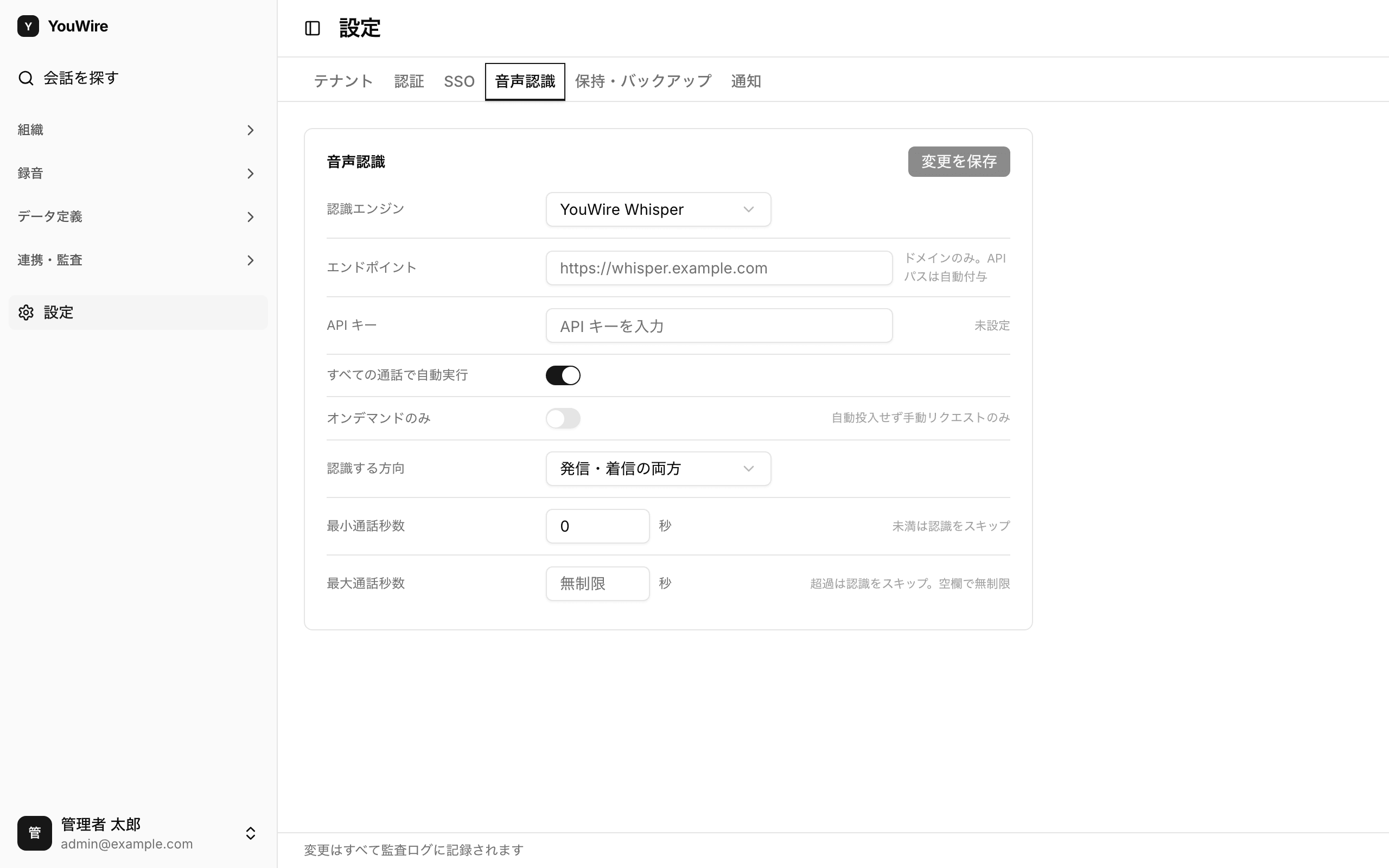The height and width of the screenshot is (868, 1389).
Task: Open the account switcher chevrons
Action: point(251,833)
